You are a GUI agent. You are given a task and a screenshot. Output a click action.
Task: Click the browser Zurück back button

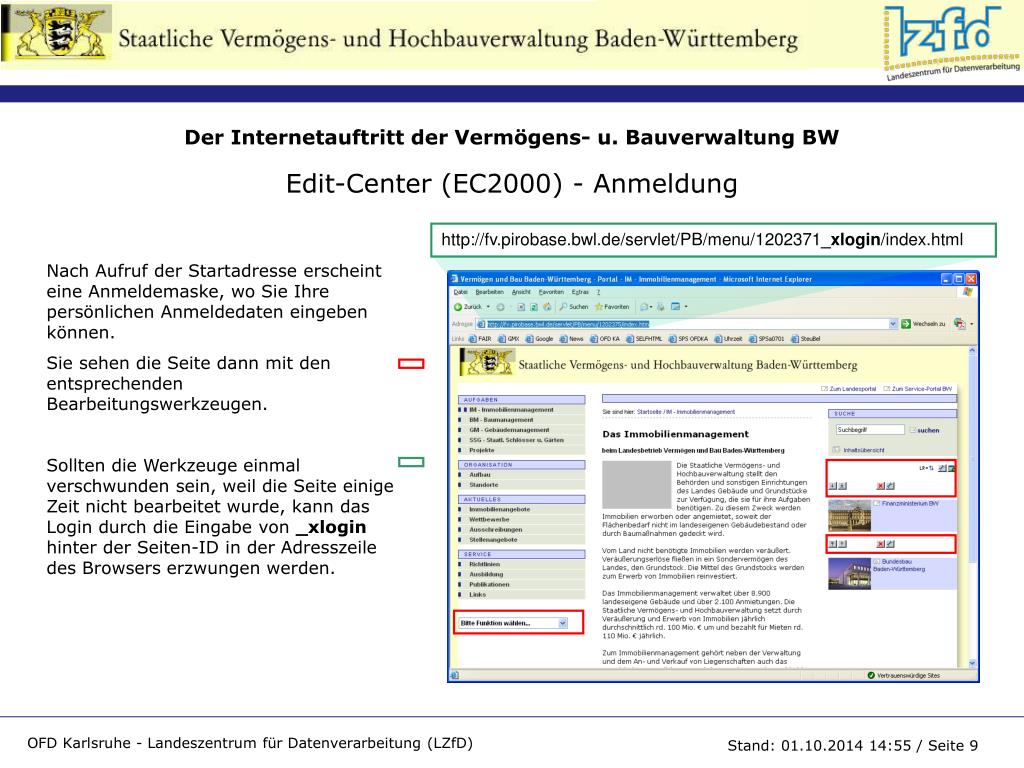point(468,307)
